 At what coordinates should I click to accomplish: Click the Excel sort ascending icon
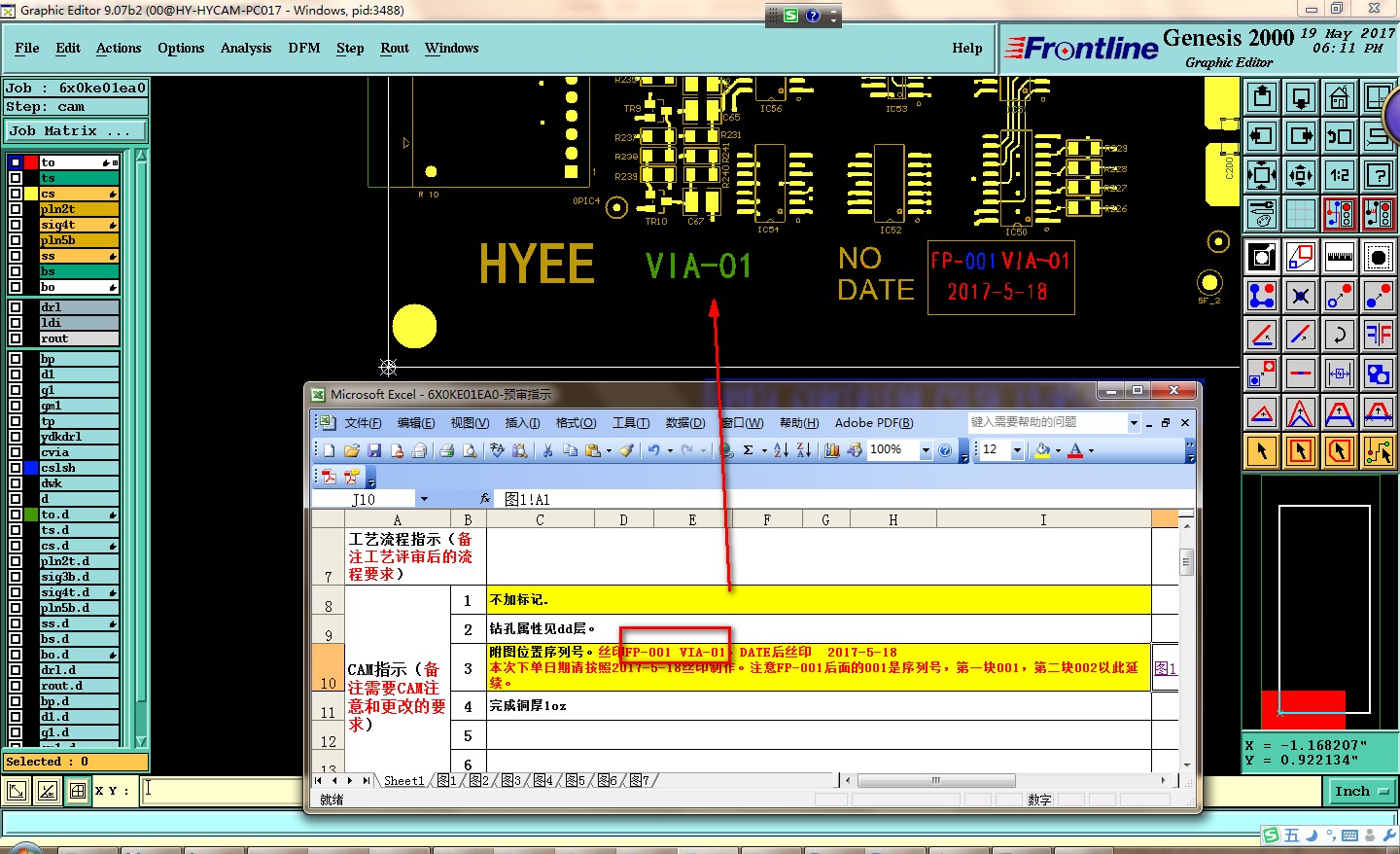click(x=781, y=450)
